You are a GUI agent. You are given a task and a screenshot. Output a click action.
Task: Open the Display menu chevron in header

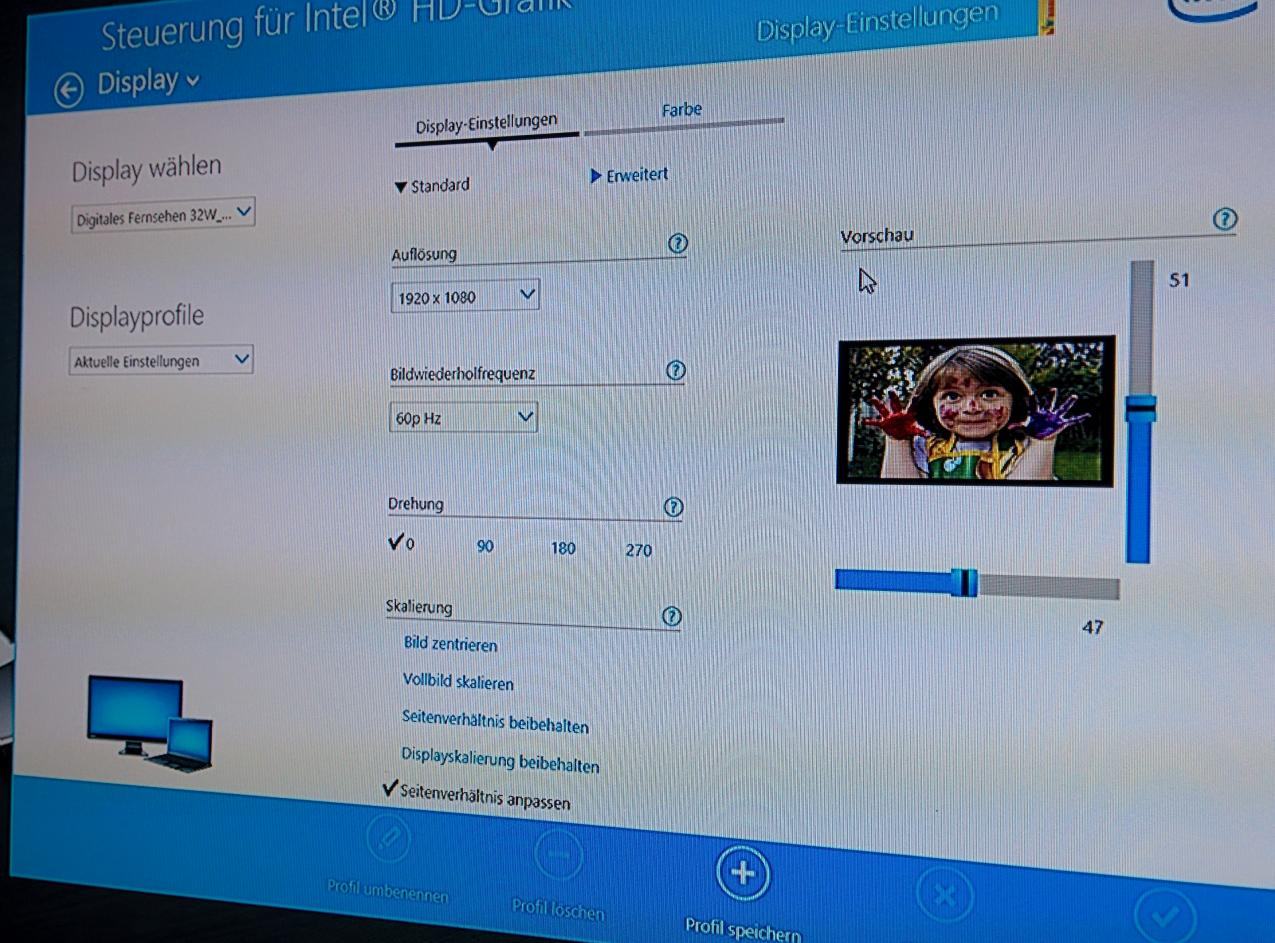(x=193, y=80)
